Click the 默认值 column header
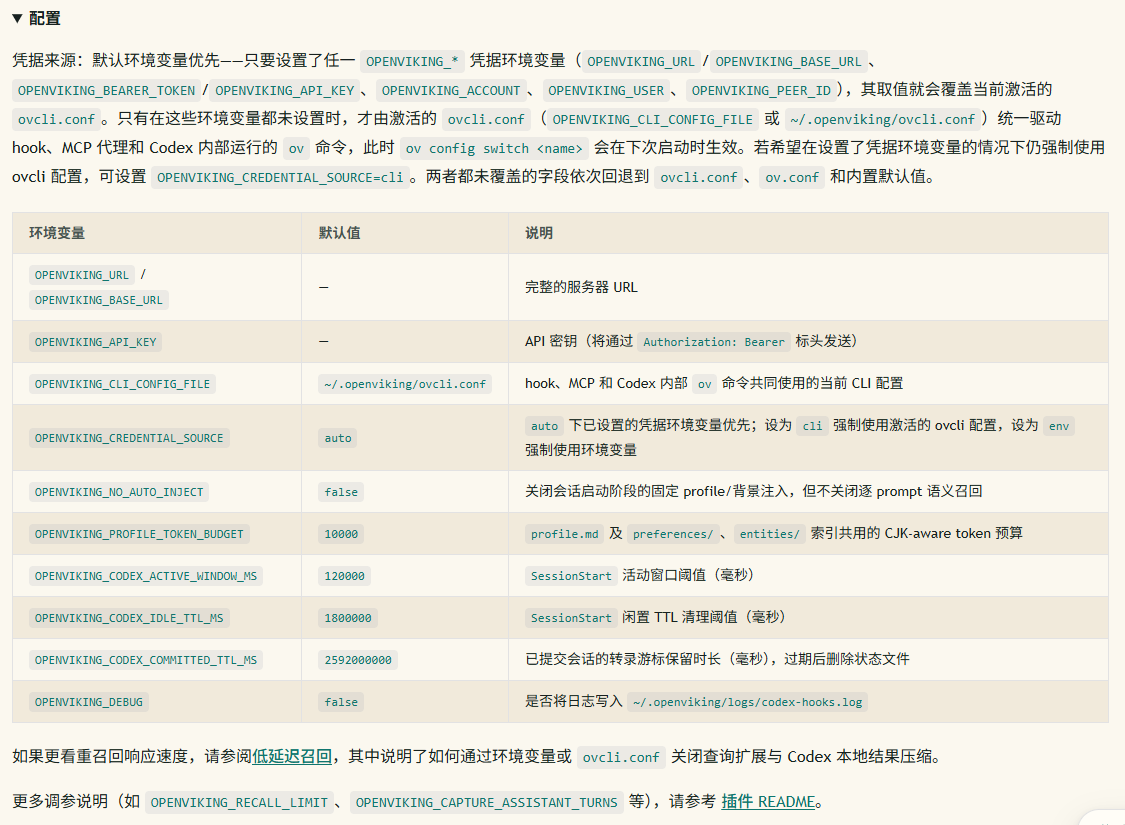1125x825 pixels. (339, 233)
